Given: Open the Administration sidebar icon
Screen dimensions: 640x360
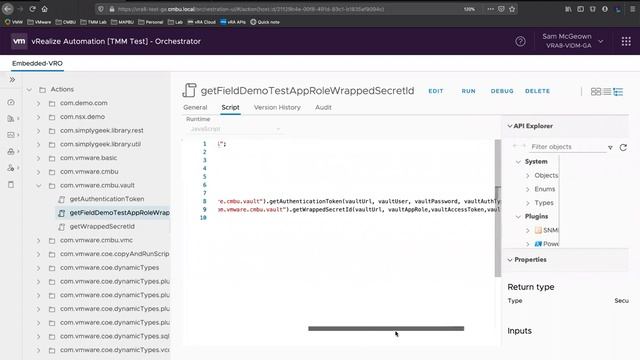Looking at the screenshot, I should tap(11, 168).
